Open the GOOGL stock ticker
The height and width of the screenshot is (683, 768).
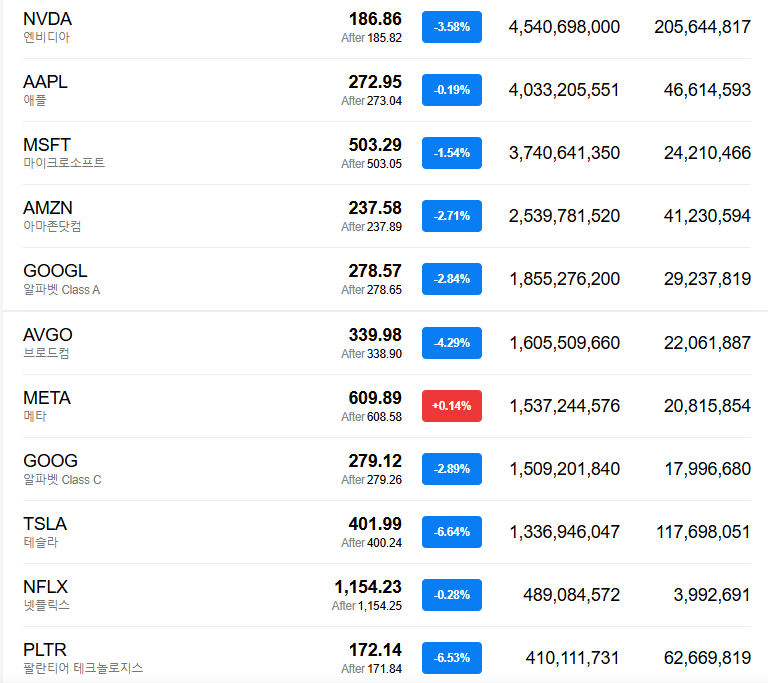(x=55, y=271)
